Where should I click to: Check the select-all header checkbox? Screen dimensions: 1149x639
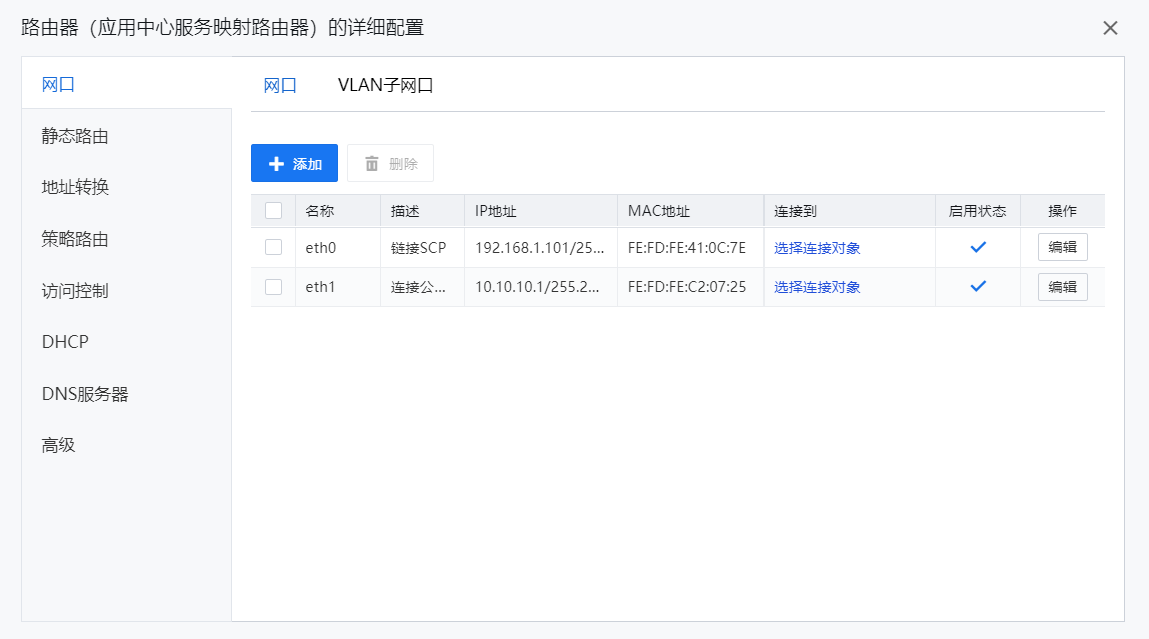click(x=273, y=211)
